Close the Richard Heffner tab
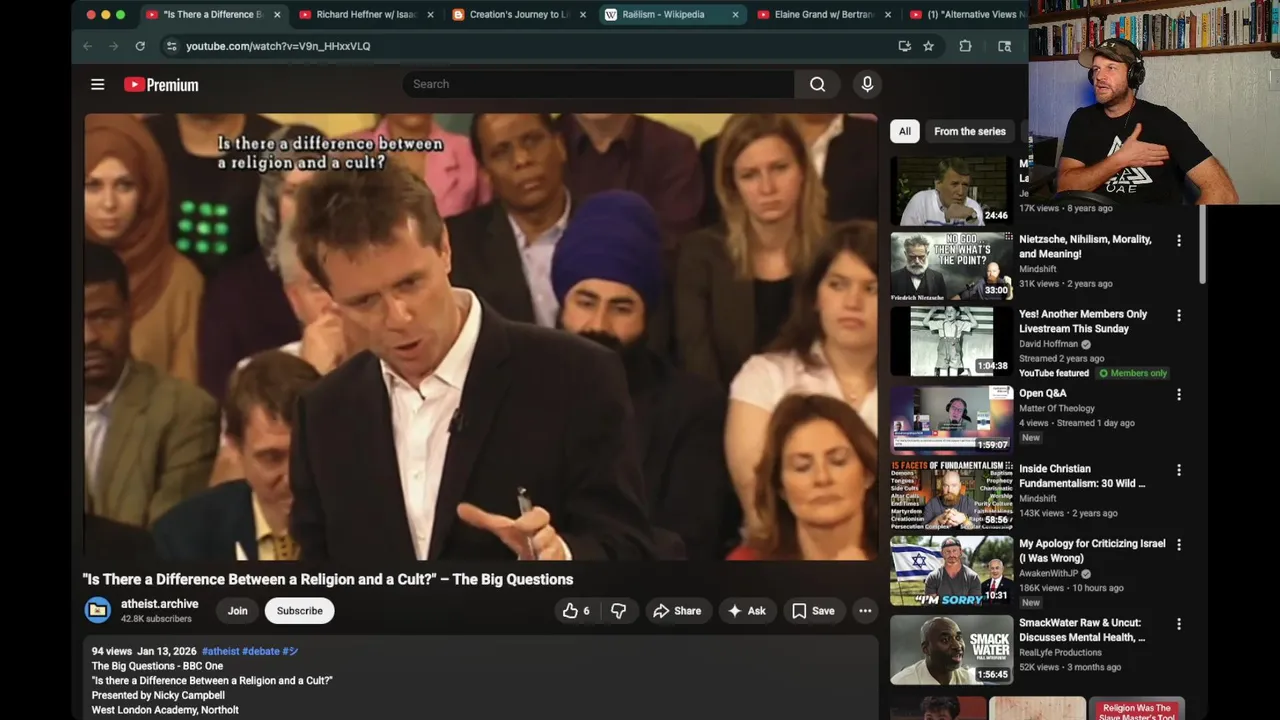The height and width of the screenshot is (720, 1280). (431, 15)
